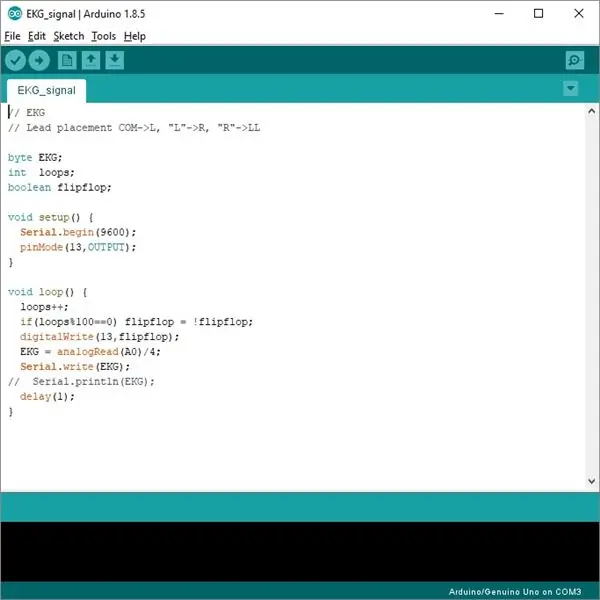Click the editor scrollbar up arrow
Viewport: 600px width, 600px height.
coord(592,111)
